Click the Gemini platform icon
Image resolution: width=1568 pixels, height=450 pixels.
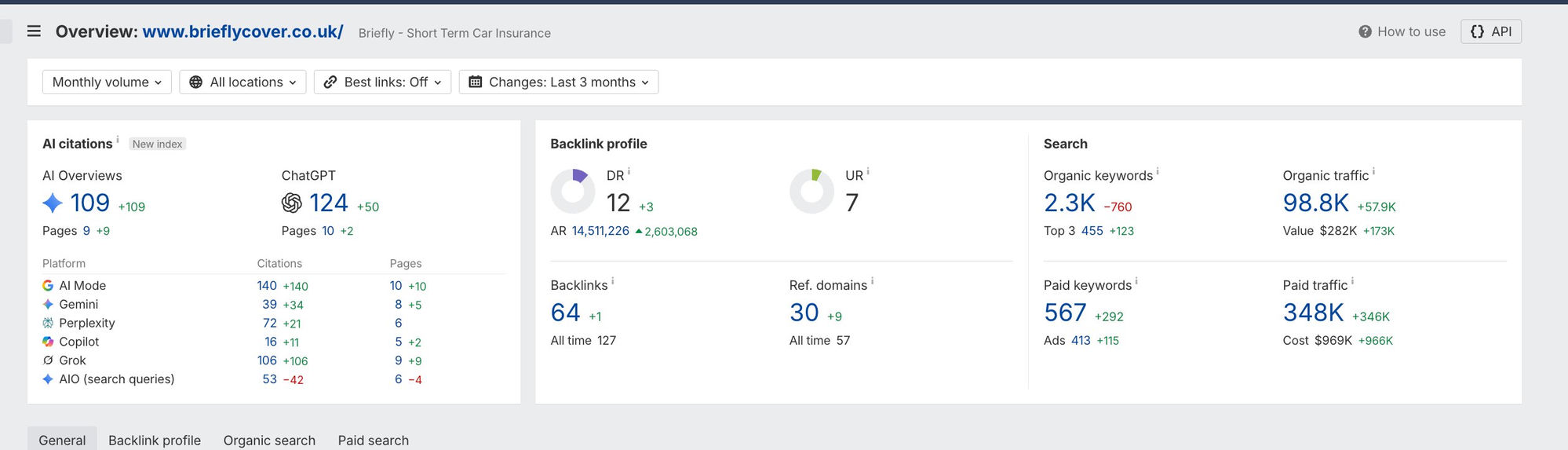point(48,304)
